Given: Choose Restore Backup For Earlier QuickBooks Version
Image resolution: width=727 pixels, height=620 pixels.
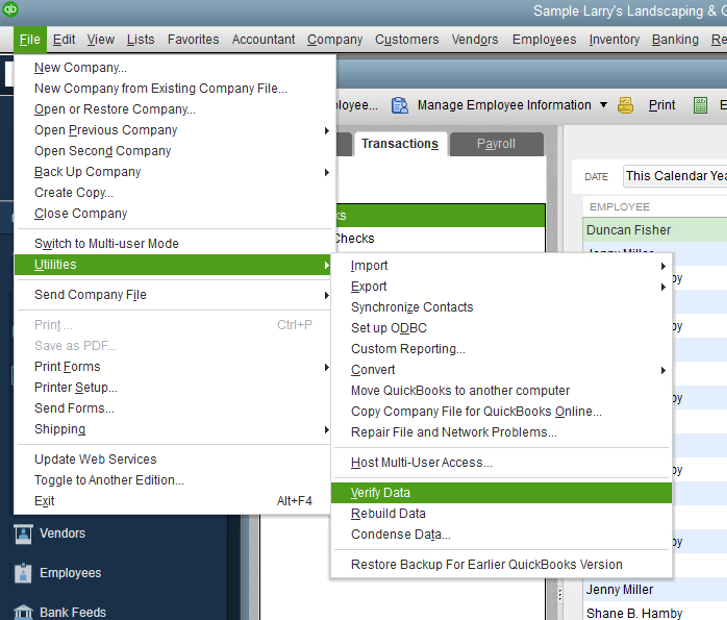Looking at the screenshot, I should click(x=486, y=565).
